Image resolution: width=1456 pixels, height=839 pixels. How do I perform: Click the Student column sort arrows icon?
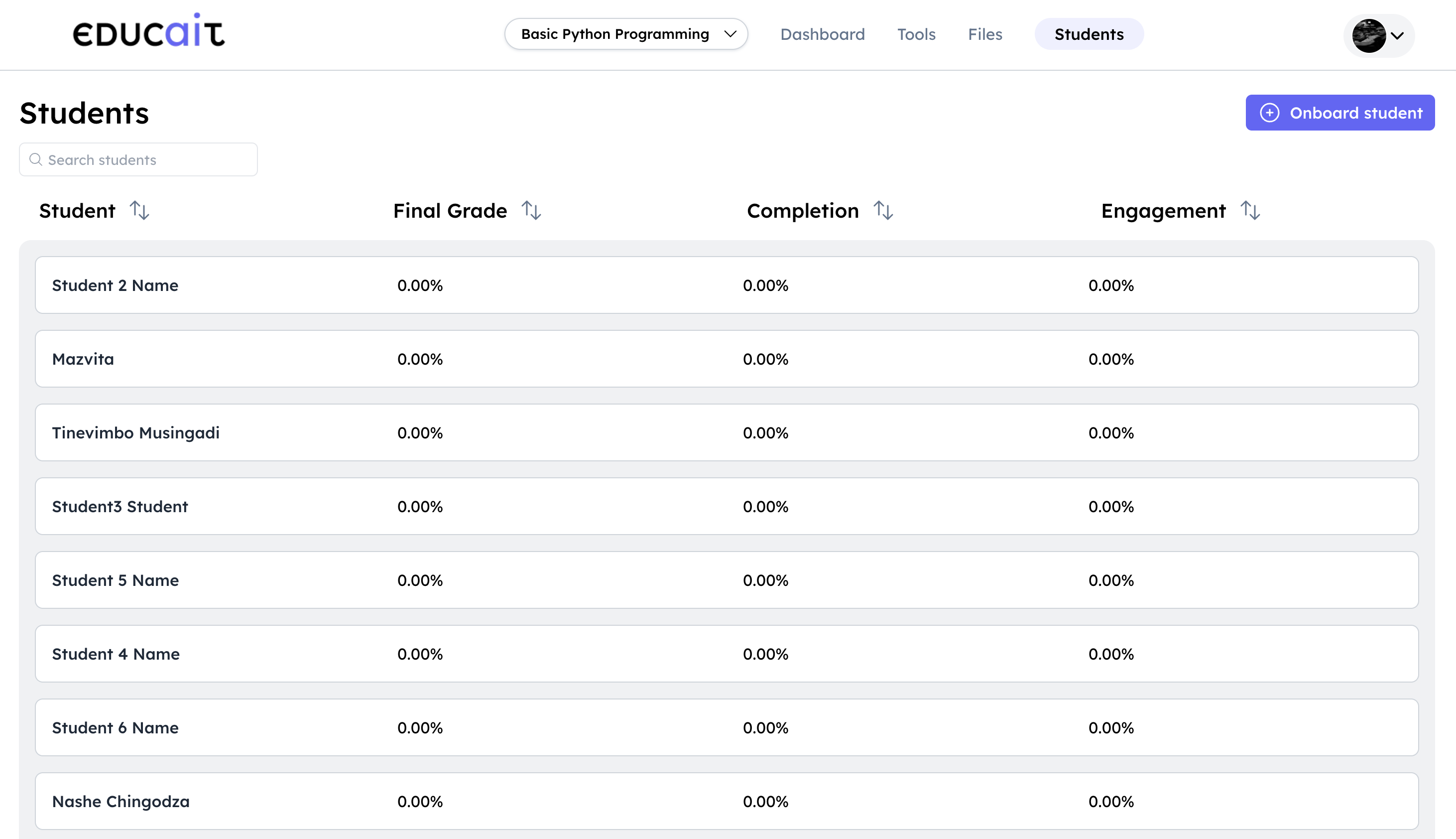pos(139,210)
